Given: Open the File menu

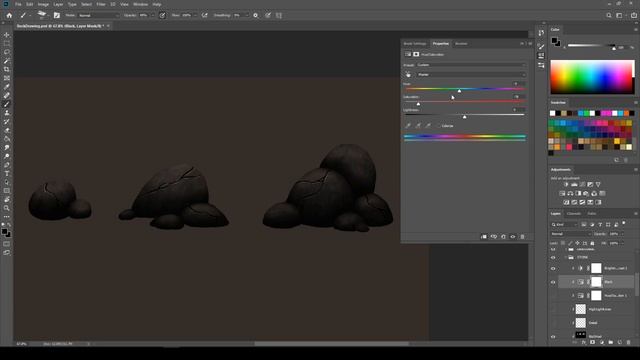Looking at the screenshot, I should pos(18,4).
